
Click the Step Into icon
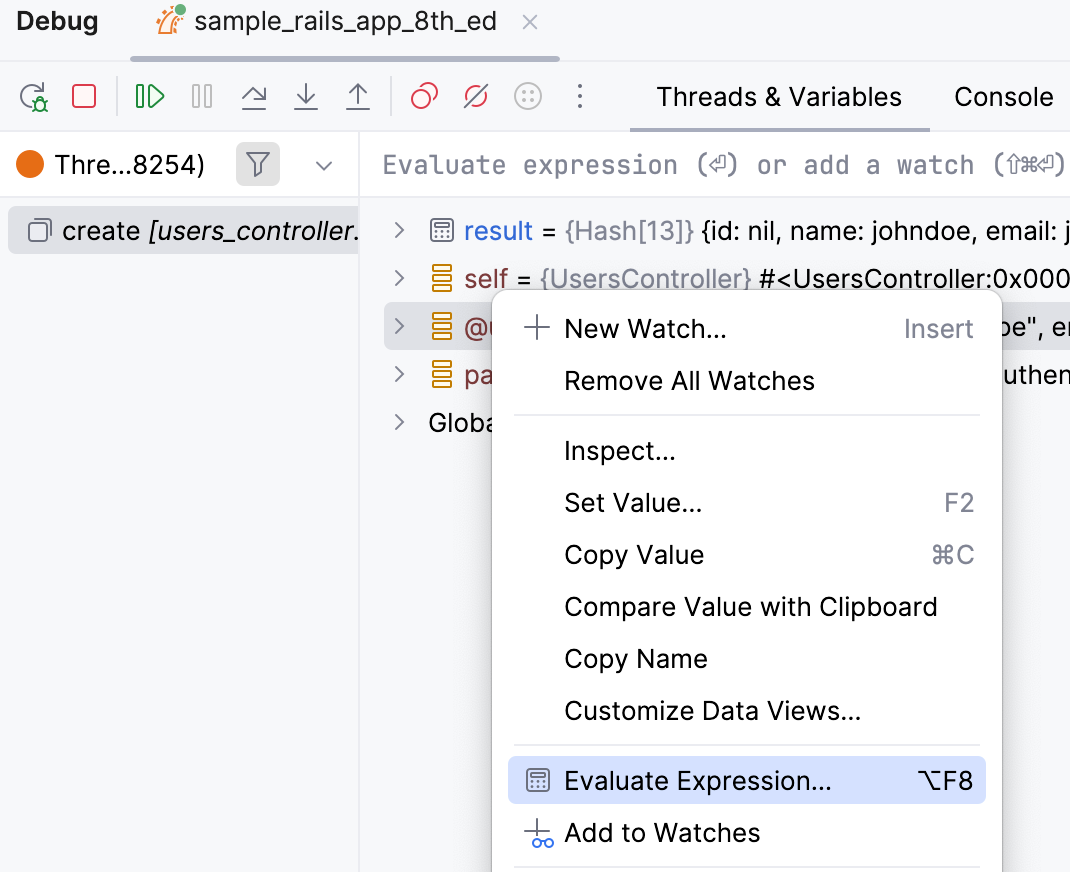coord(306,96)
